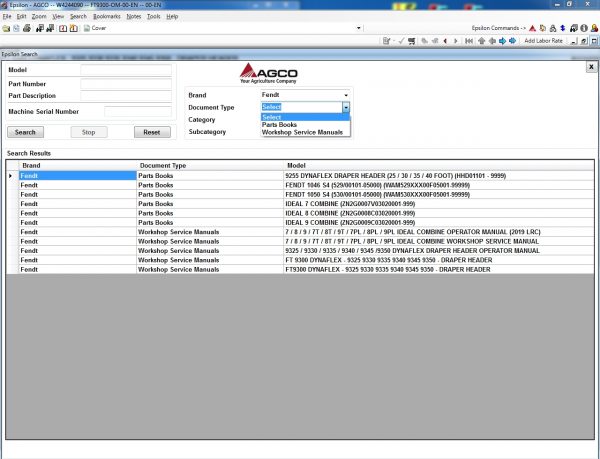The width and height of the screenshot is (600, 459).
Task: Select the FT9300 DYNAFLEX last row
Action: (x=300, y=269)
